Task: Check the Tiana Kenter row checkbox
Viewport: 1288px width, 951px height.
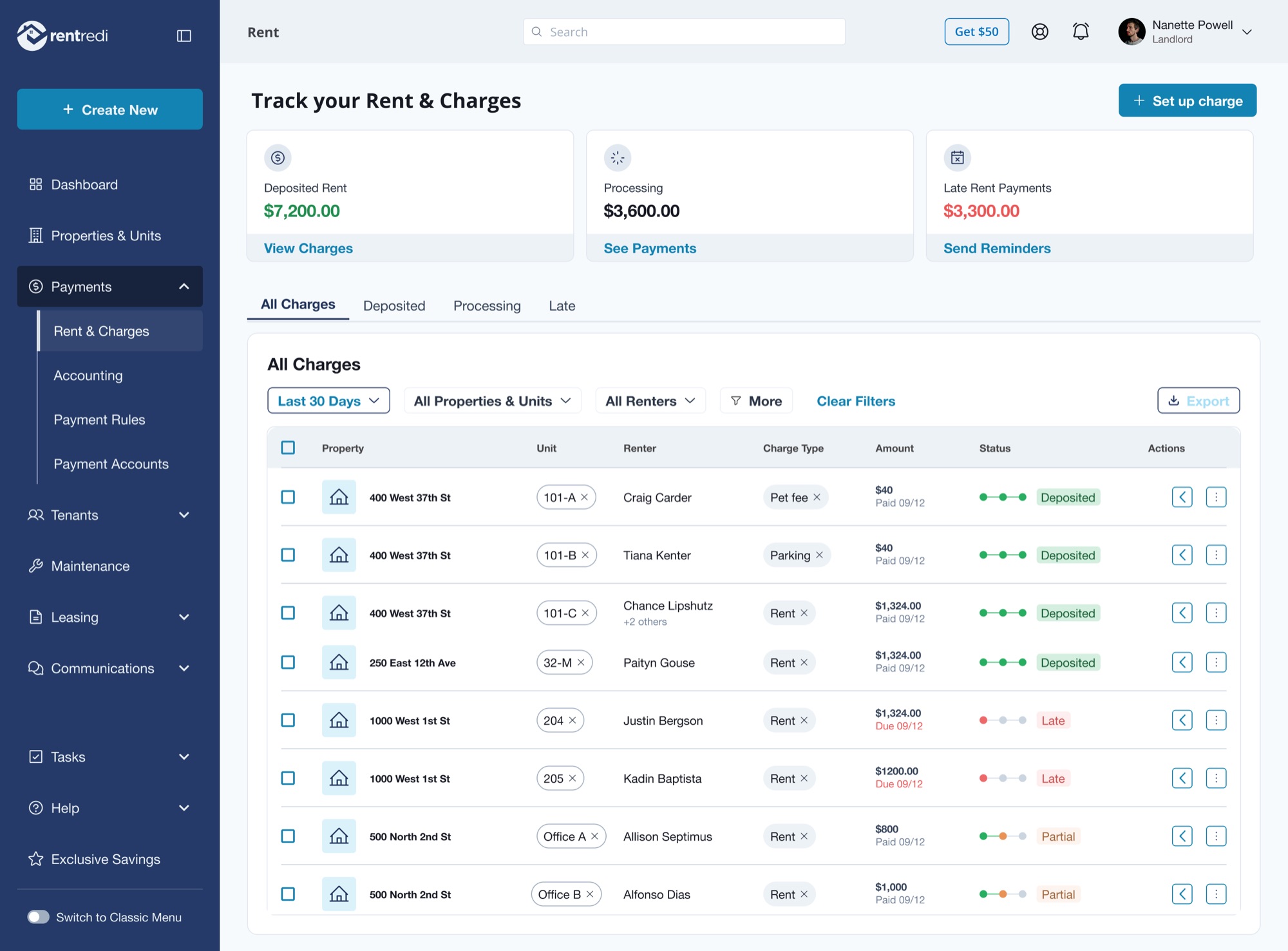Action: [x=288, y=555]
